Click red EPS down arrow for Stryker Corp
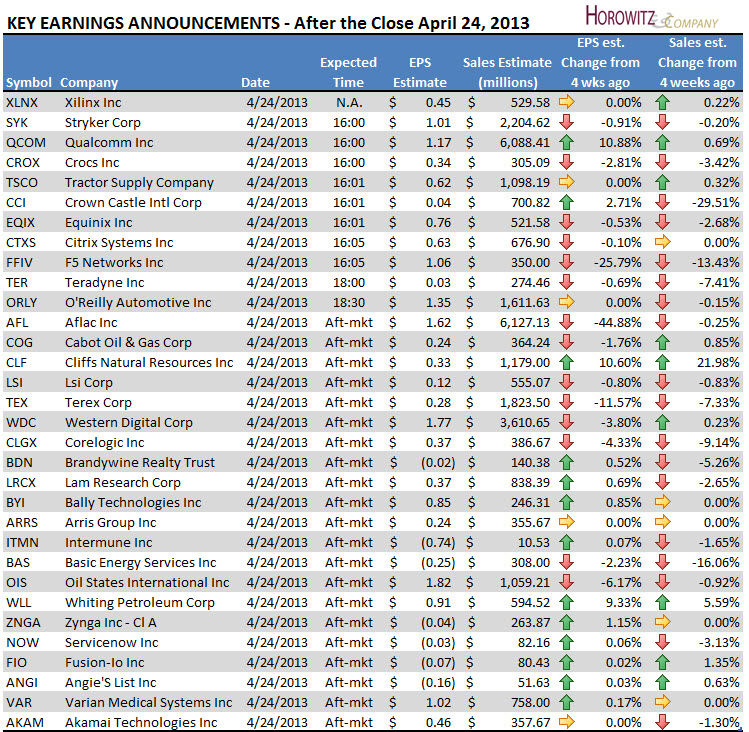Screen dimensions: 749x732 tap(567, 122)
